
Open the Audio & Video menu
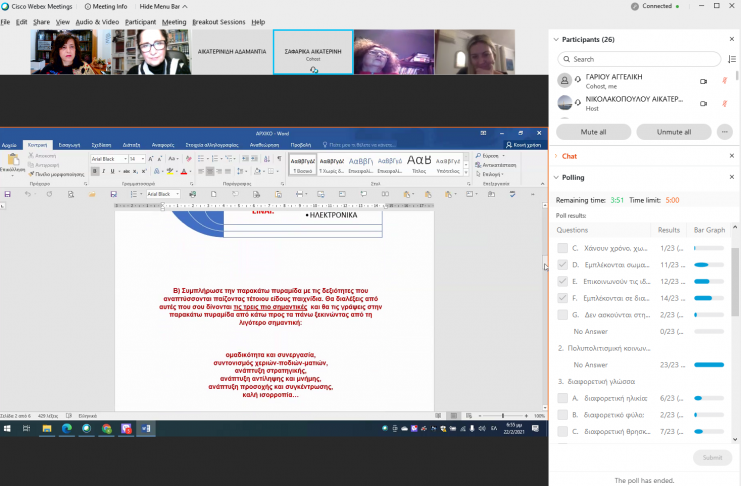tap(98, 21)
